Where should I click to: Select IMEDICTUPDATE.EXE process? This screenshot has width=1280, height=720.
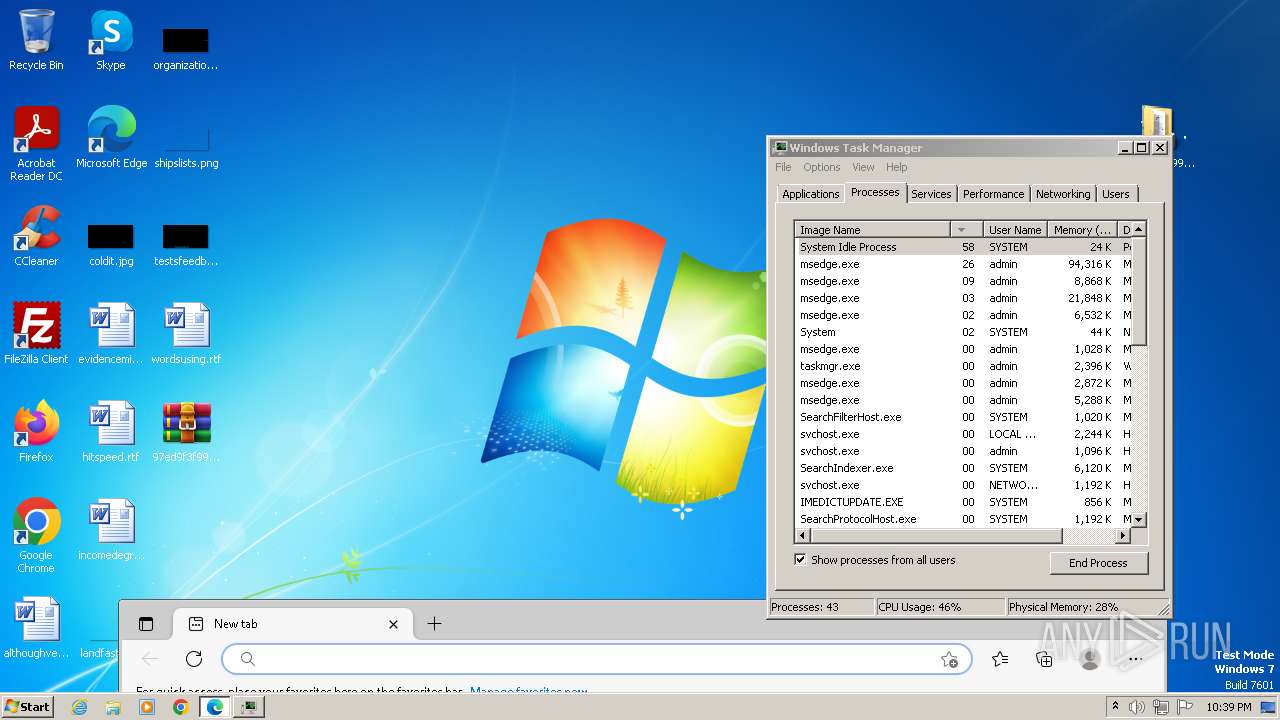(963, 502)
